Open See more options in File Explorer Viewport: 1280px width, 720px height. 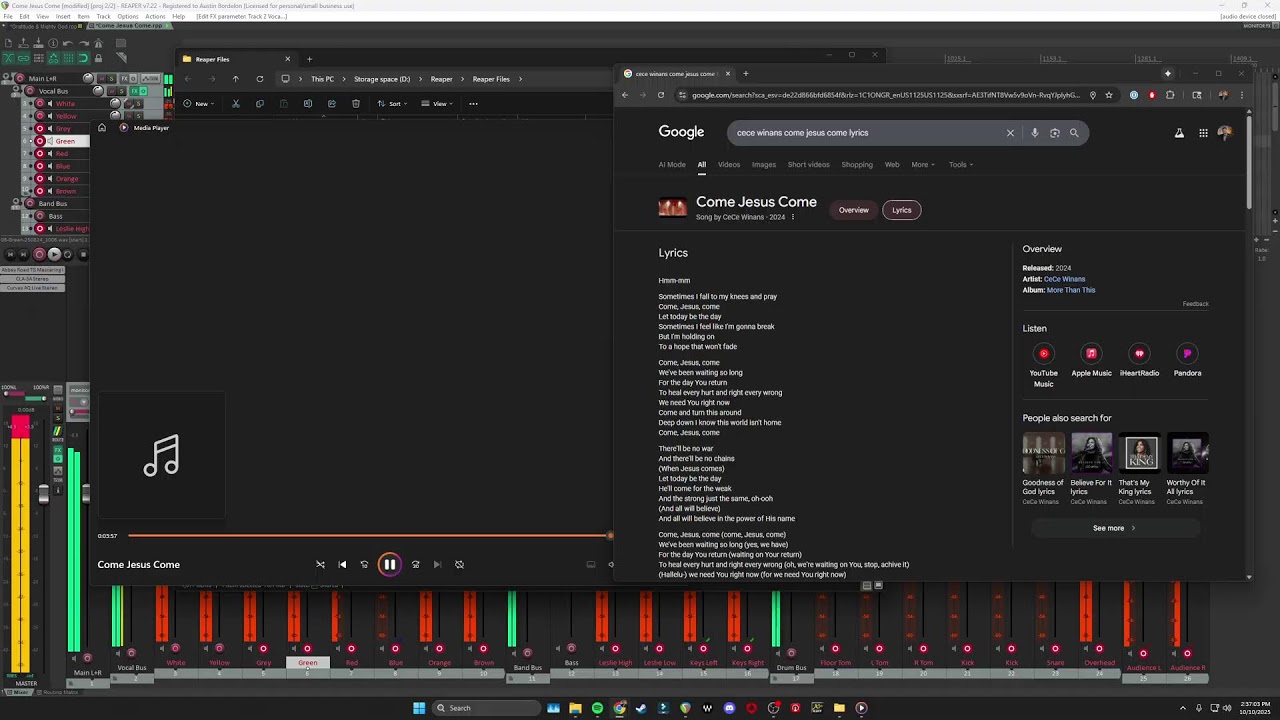tap(473, 103)
